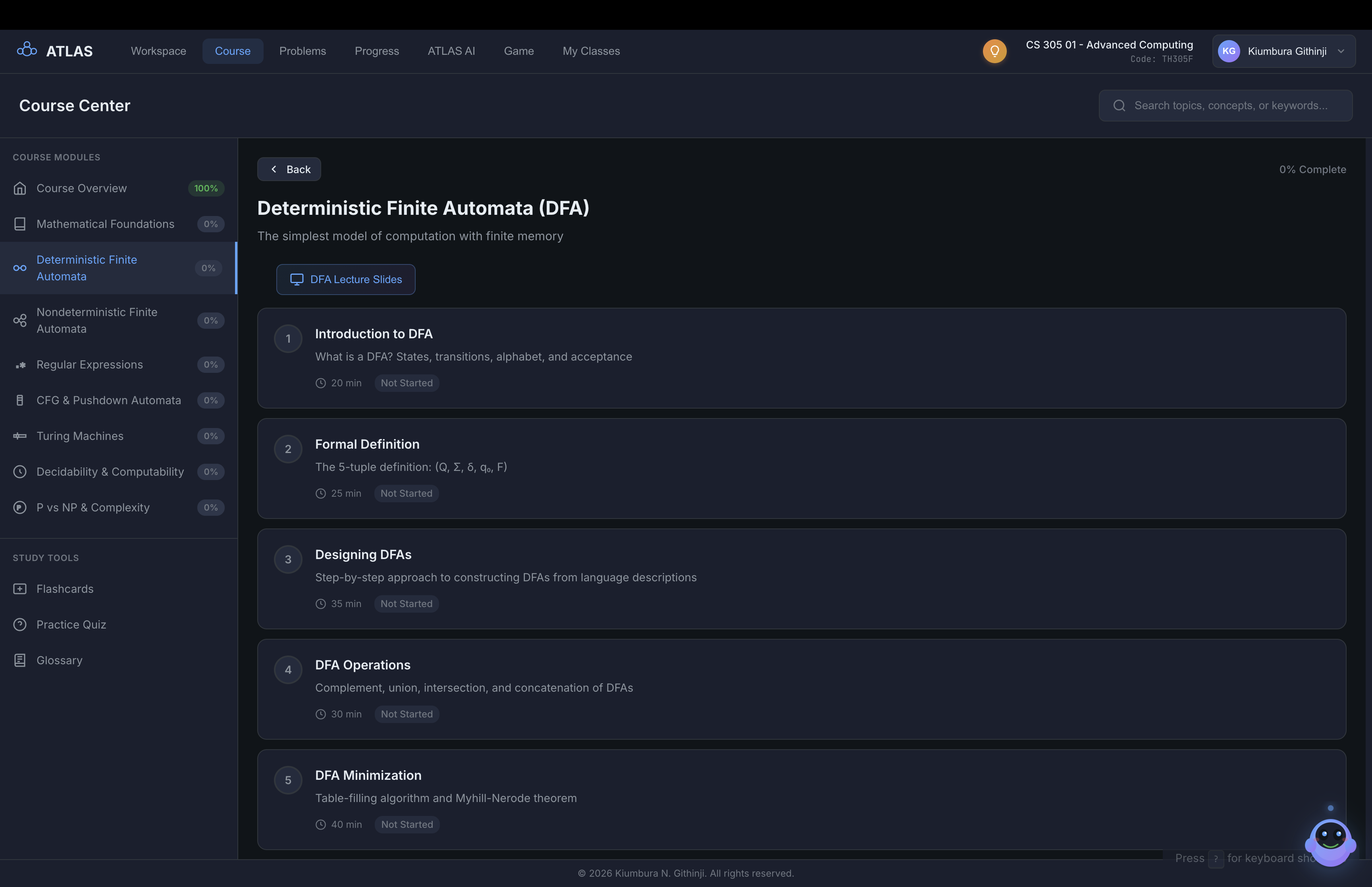
Task: Click the ATLAS logo icon
Action: coord(27,50)
